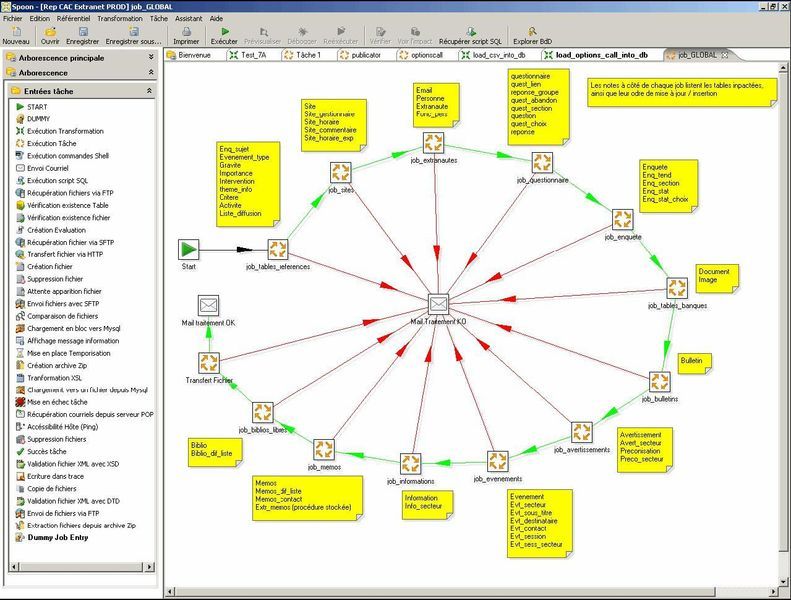
Task: Click the Transfert Fichier job node
Action: [x=209, y=362]
